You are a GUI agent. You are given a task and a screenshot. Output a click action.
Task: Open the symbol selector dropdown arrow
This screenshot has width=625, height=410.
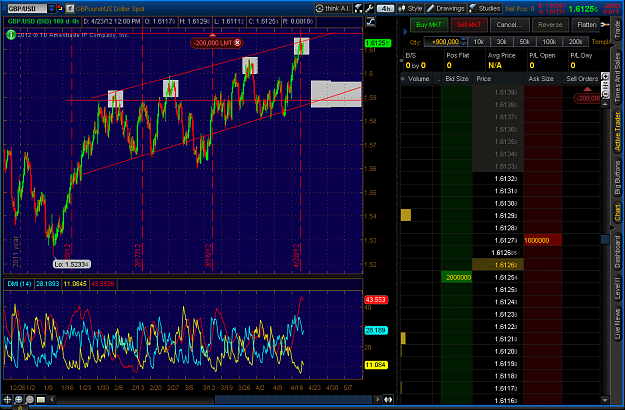(x=52, y=8)
